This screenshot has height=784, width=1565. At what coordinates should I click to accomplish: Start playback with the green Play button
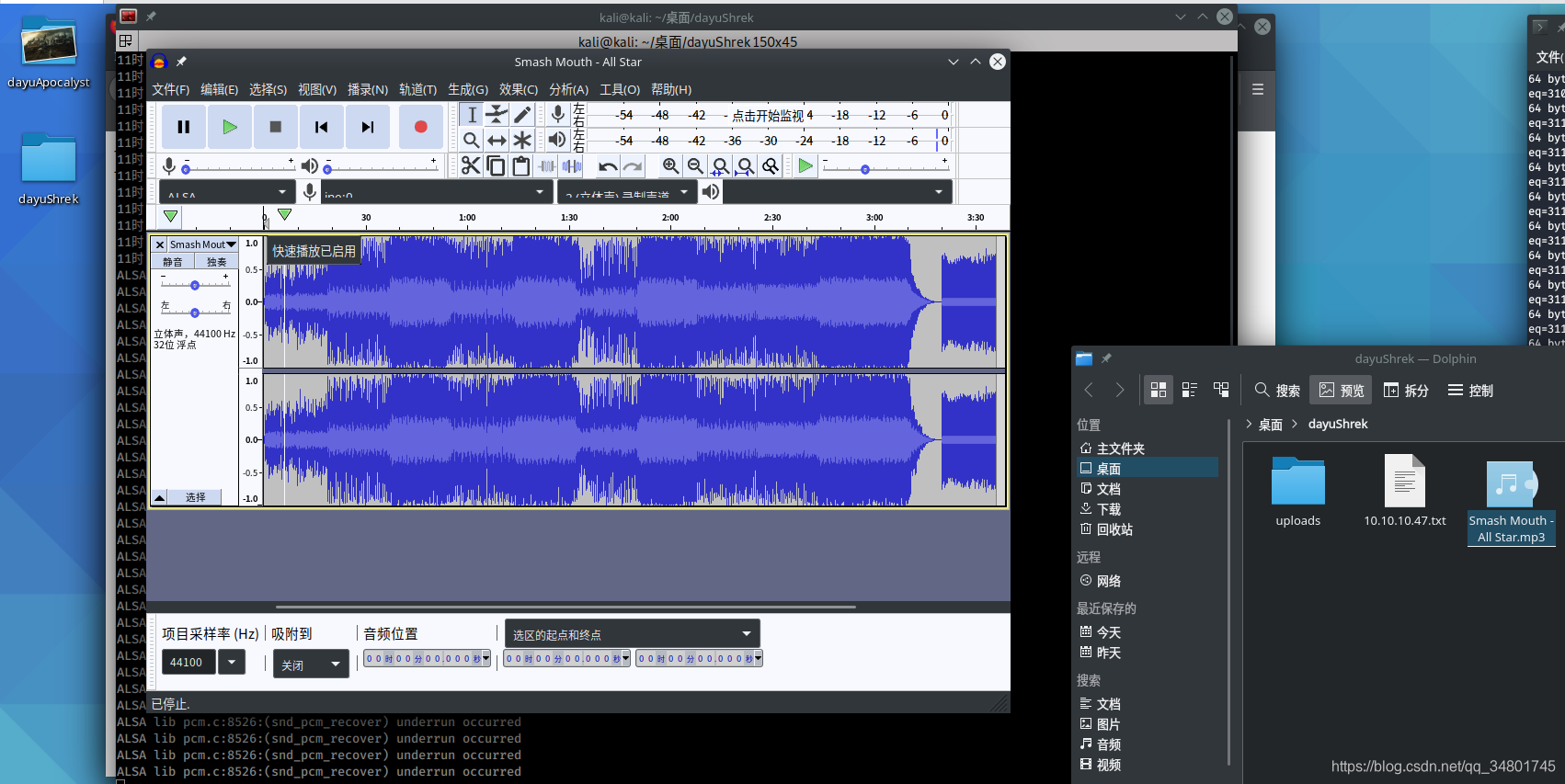pyautogui.click(x=230, y=127)
